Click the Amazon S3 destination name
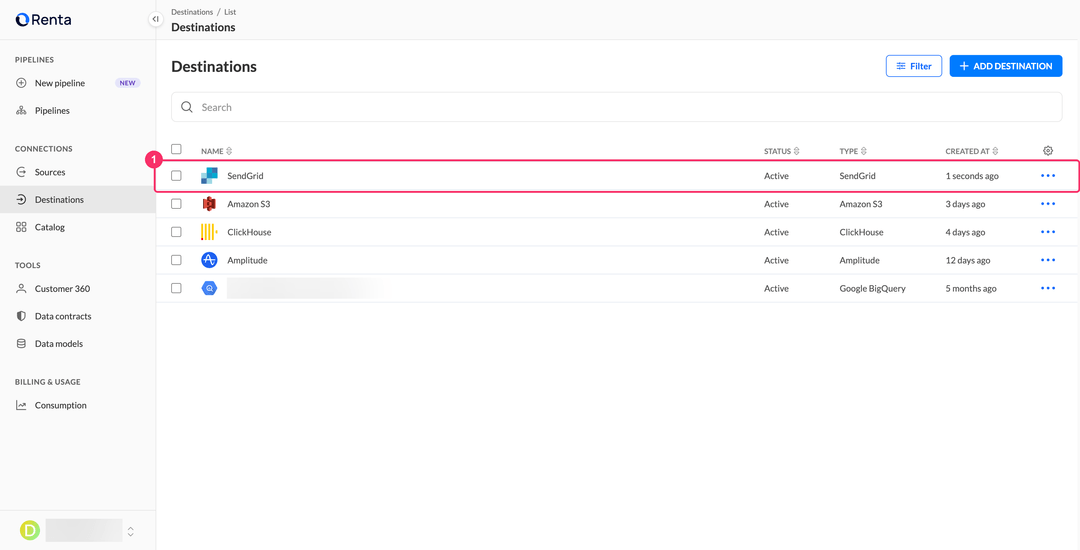1080x550 pixels. pos(249,204)
